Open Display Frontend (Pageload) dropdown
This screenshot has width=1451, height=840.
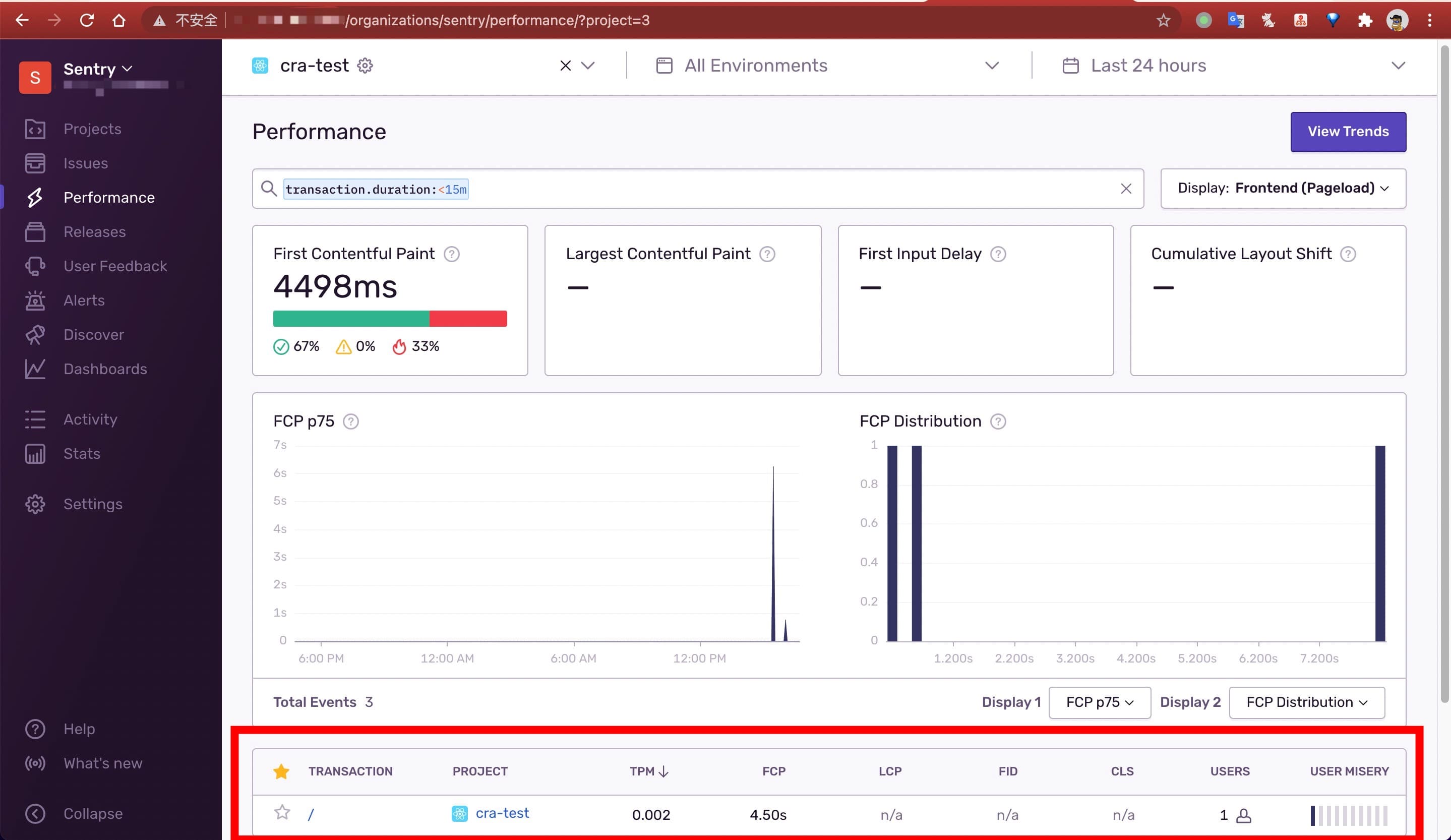[x=1283, y=188]
